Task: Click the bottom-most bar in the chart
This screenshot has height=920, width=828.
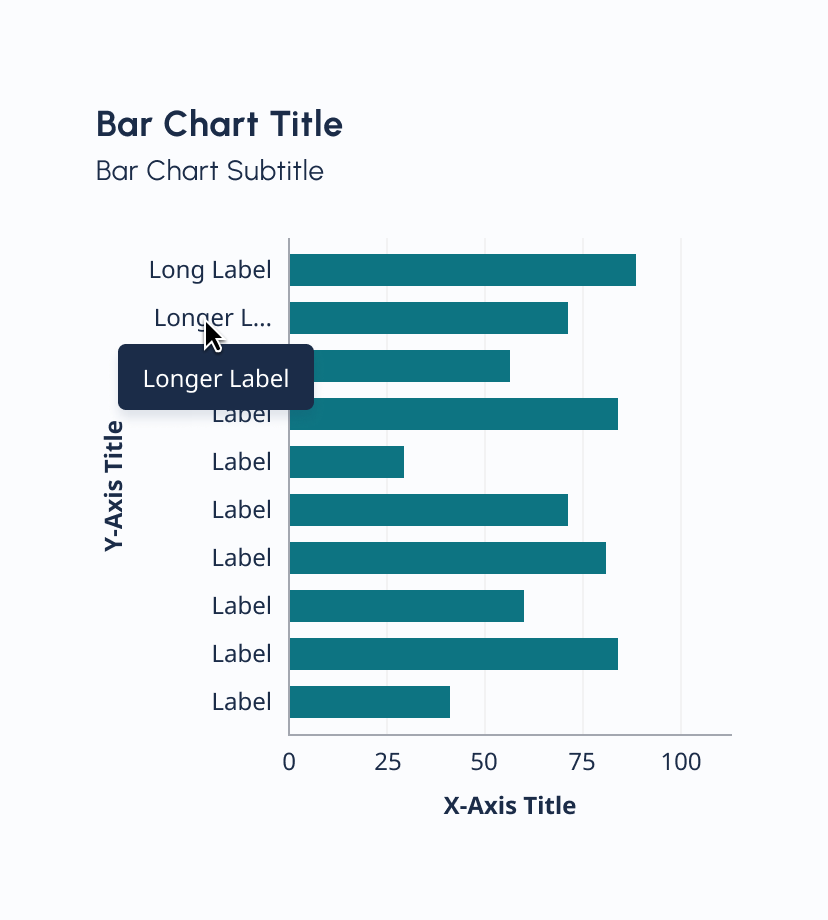Action: coord(369,702)
